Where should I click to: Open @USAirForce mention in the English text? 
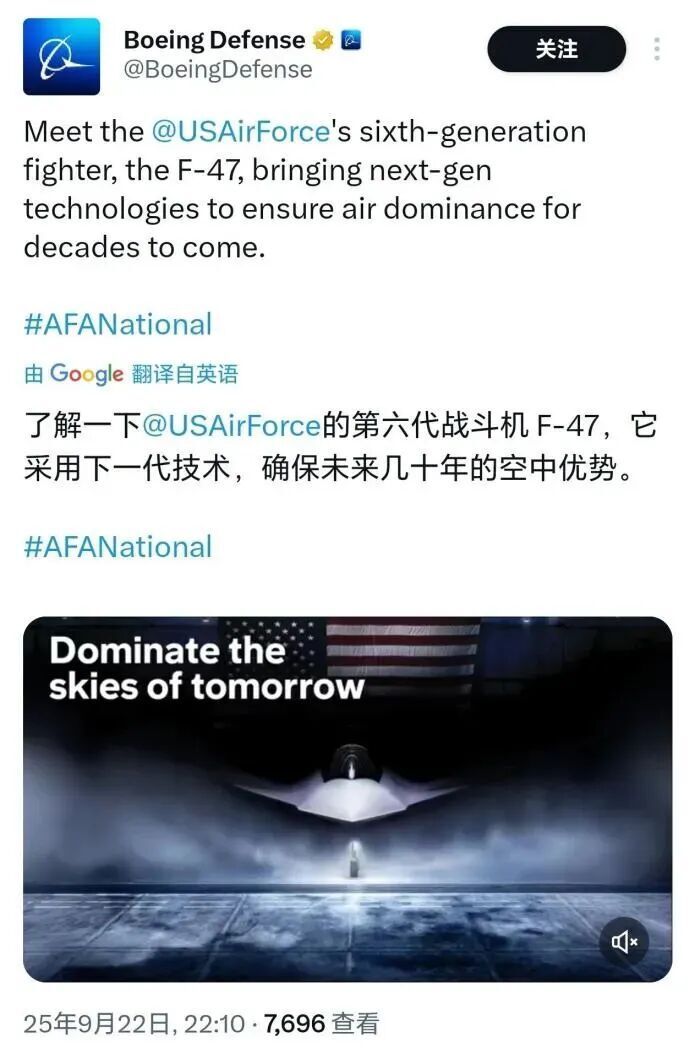click(240, 131)
